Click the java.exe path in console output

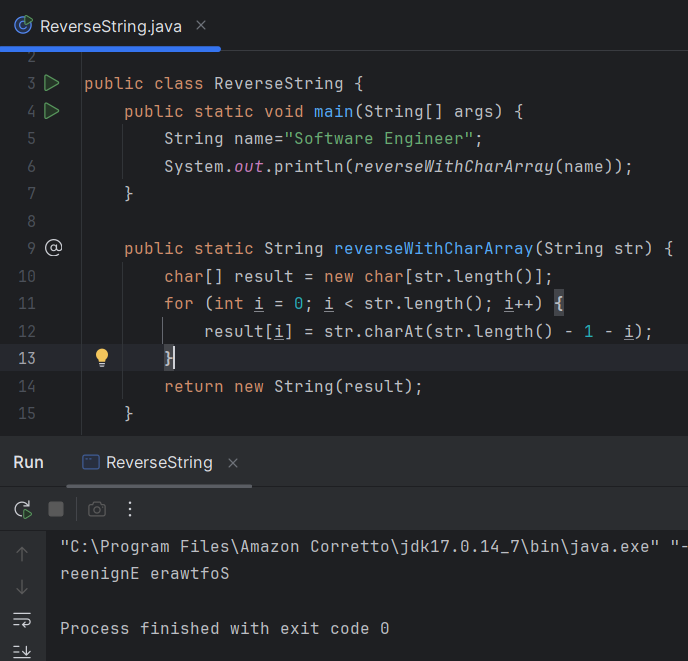click(x=360, y=547)
